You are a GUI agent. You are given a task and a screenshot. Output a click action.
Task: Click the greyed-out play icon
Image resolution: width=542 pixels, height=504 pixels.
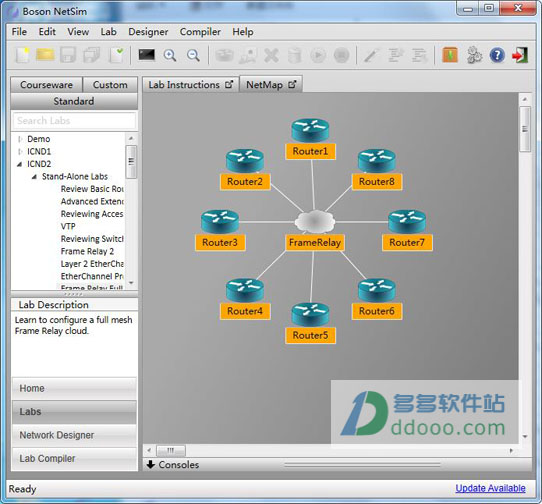click(318, 55)
